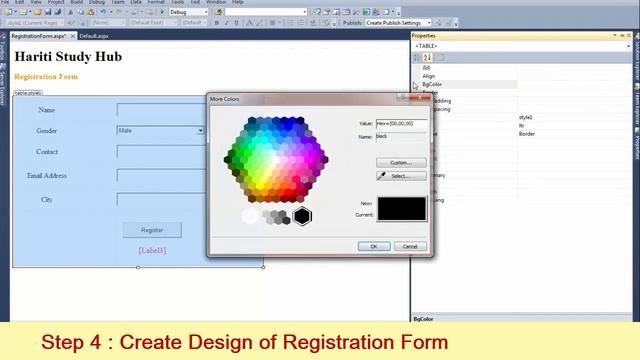Open the Custom color button
Screen dimensions: 640x360
(401, 162)
